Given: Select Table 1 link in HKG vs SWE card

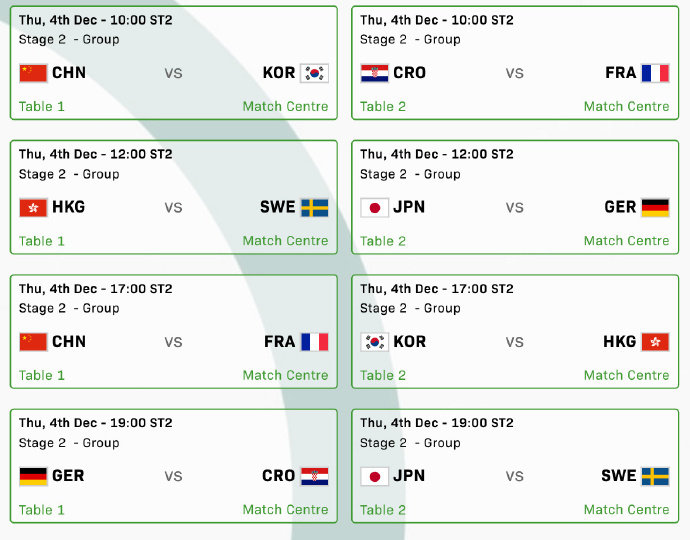Looking at the screenshot, I should point(42,240).
